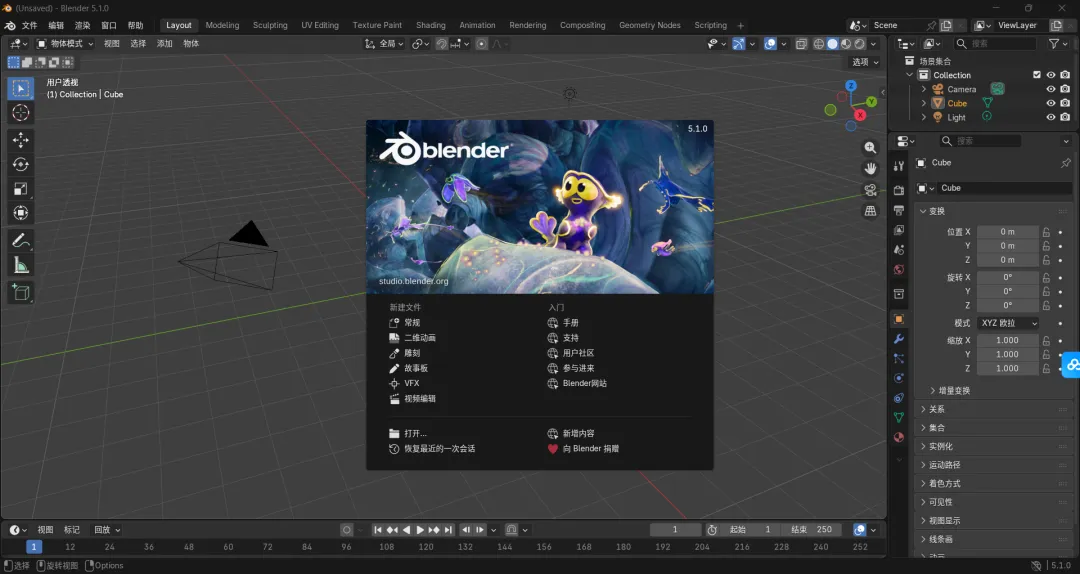Open the File menu
The width and height of the screenshot is (1080, 574).
click(30, 25)
